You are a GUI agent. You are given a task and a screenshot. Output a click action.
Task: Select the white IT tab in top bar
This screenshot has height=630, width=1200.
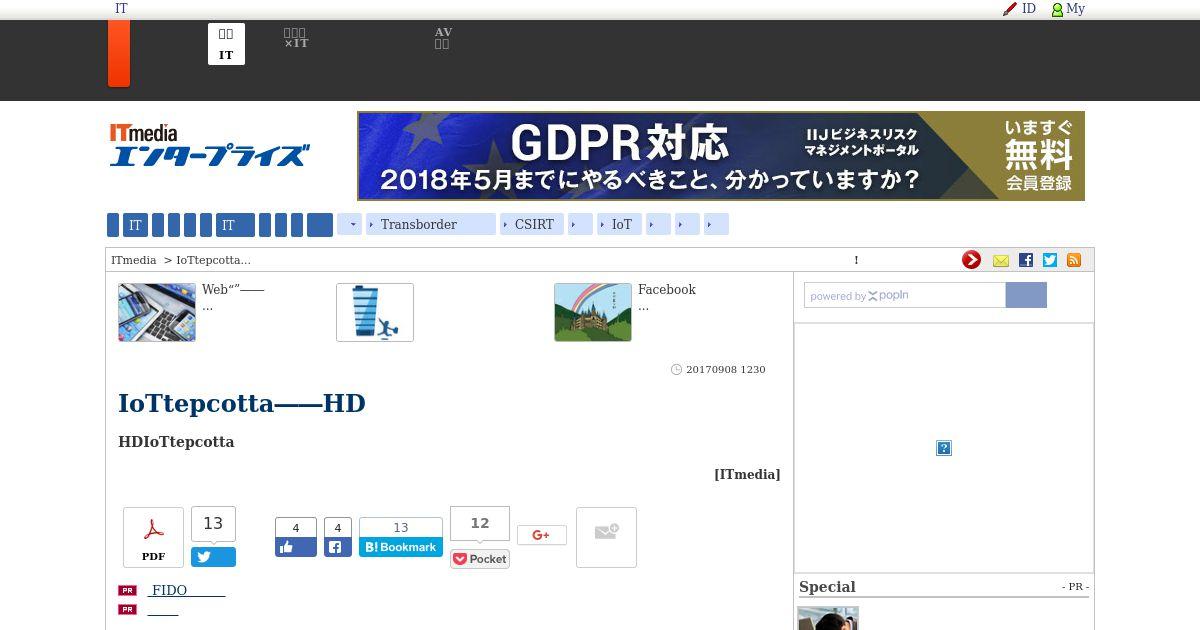click(x=226, y=44)
